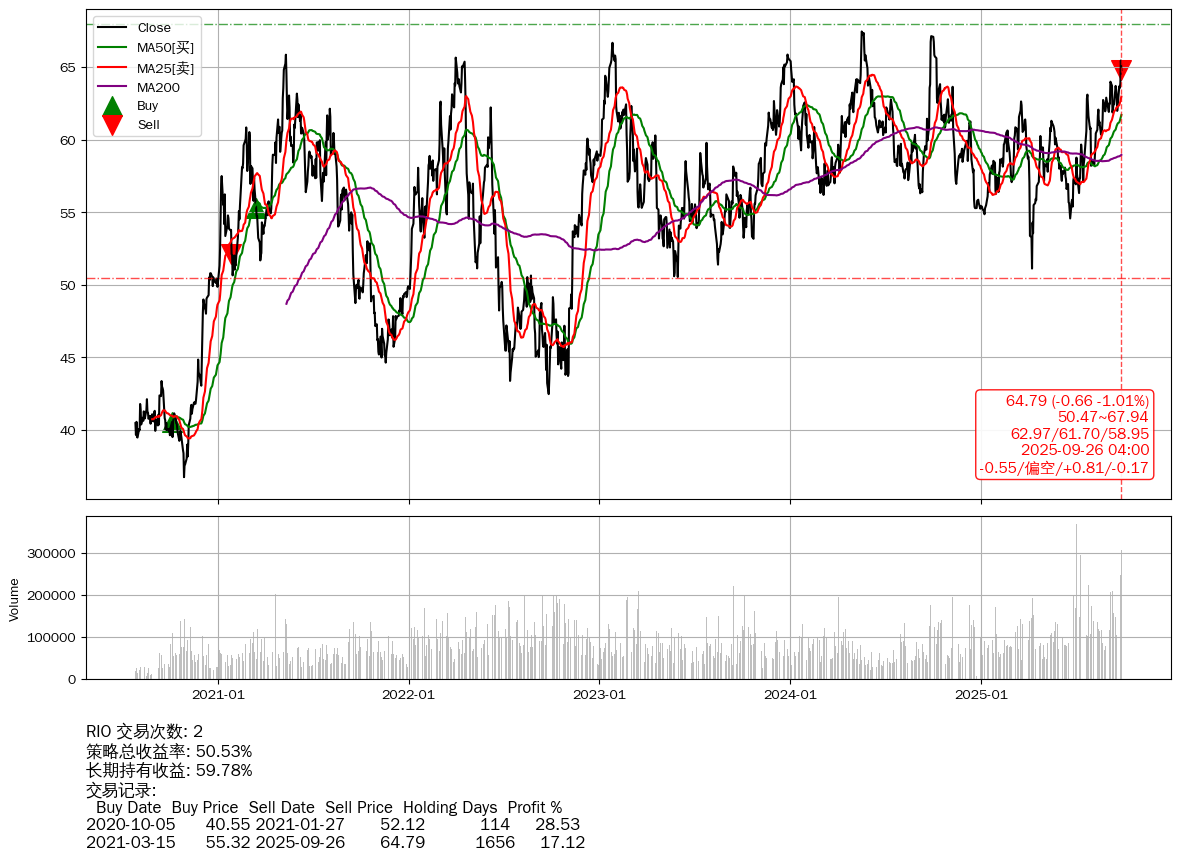Click the Holding Days column header
1180x860 pixels.
[x=450, y=807]
